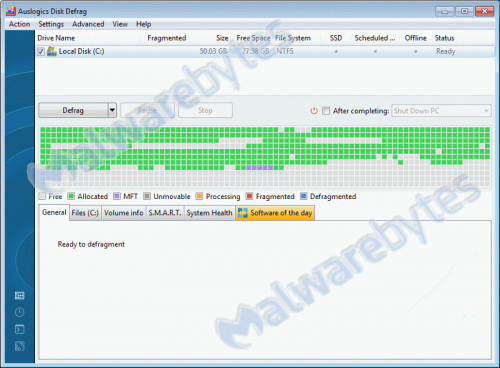Expand the Defrag button dropdown arrow

112,110
